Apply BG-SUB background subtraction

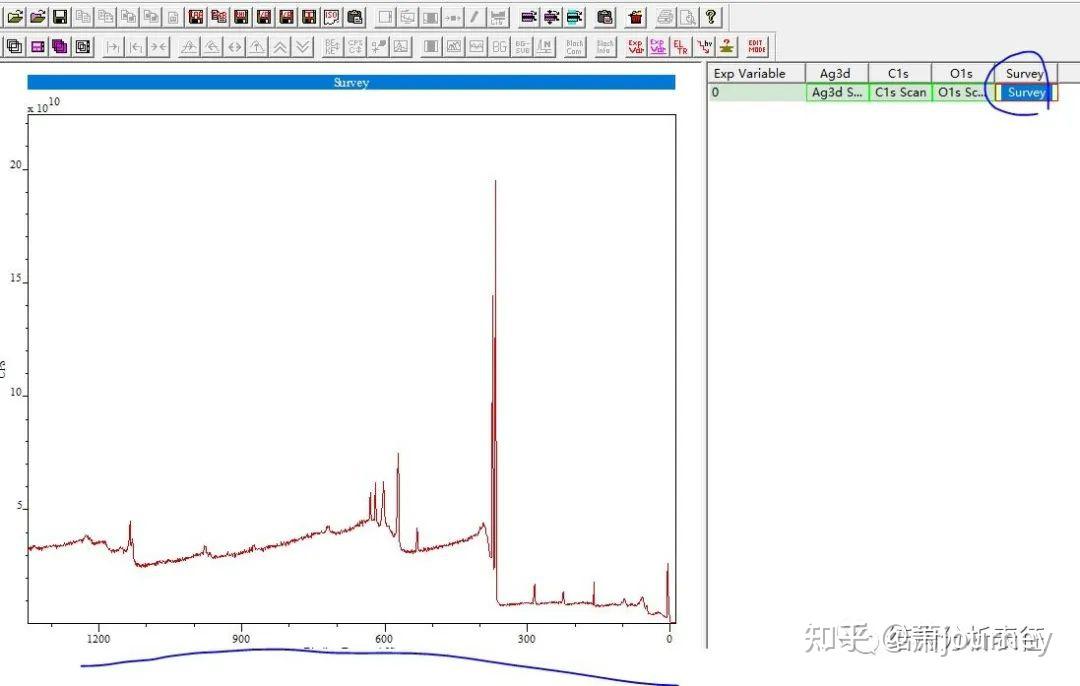[x=523, y=46]
